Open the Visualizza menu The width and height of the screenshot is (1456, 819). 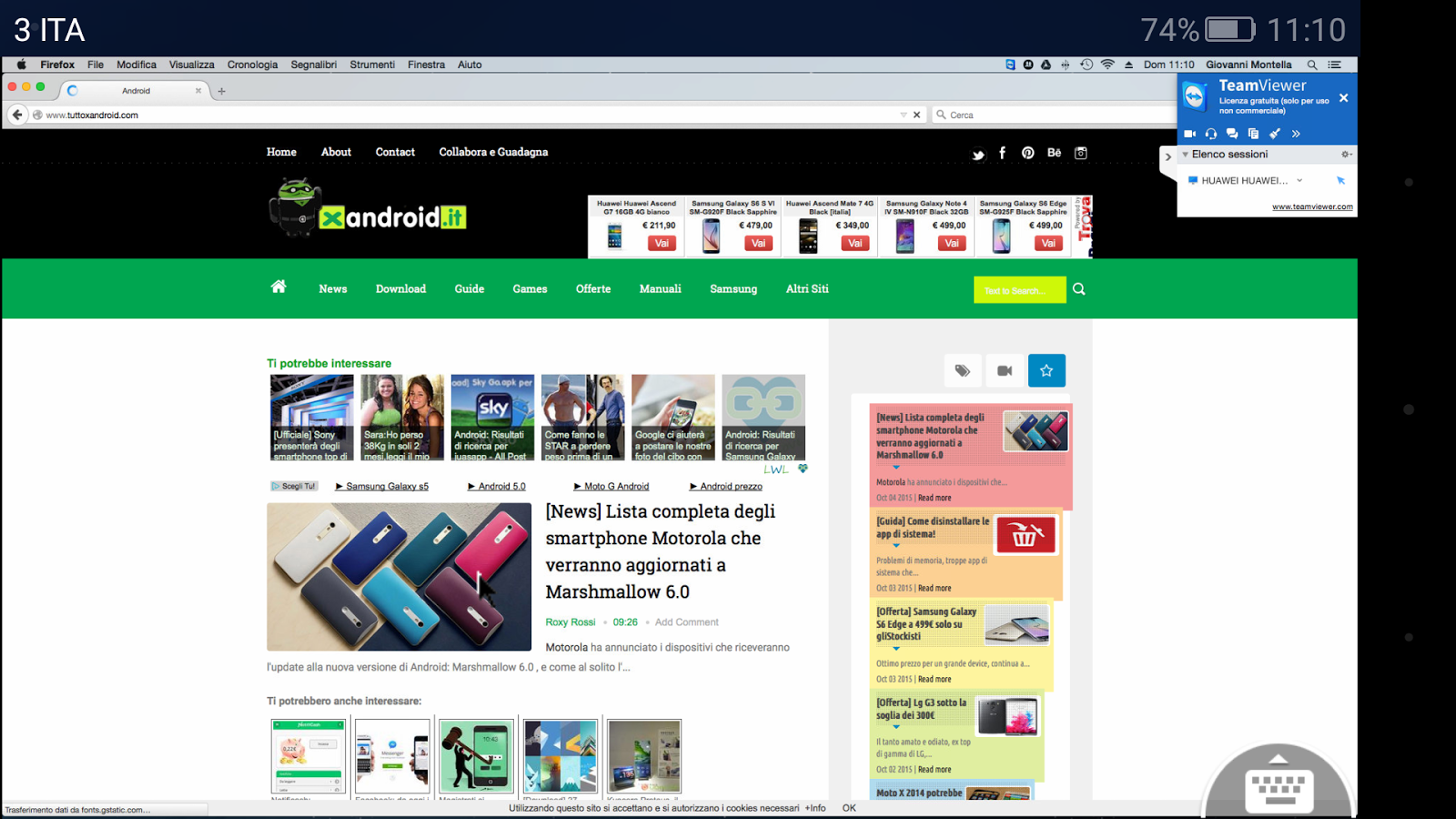point(192,65)
